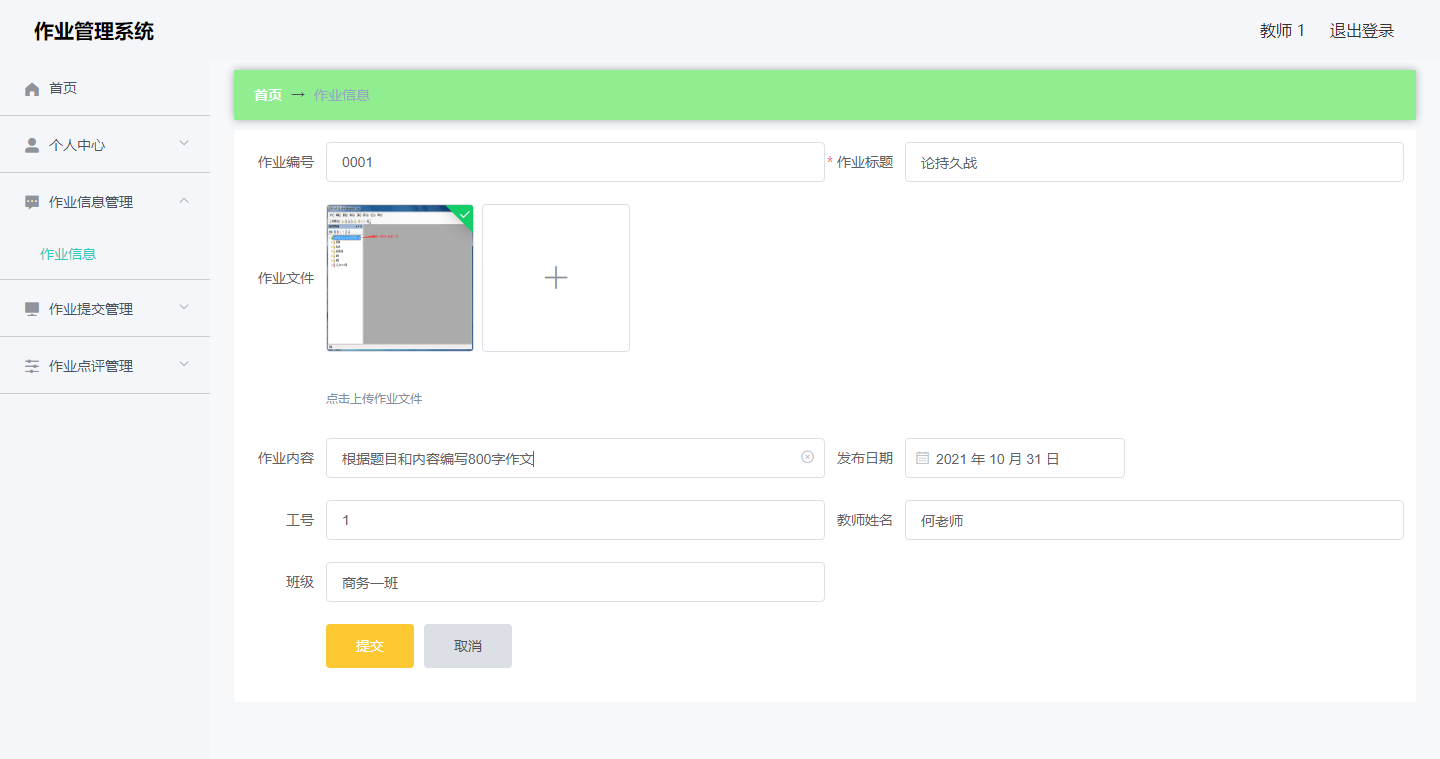Open the 作业点评管理 sidebar menu
1440x759 pixels.
(x=105, y=366)
